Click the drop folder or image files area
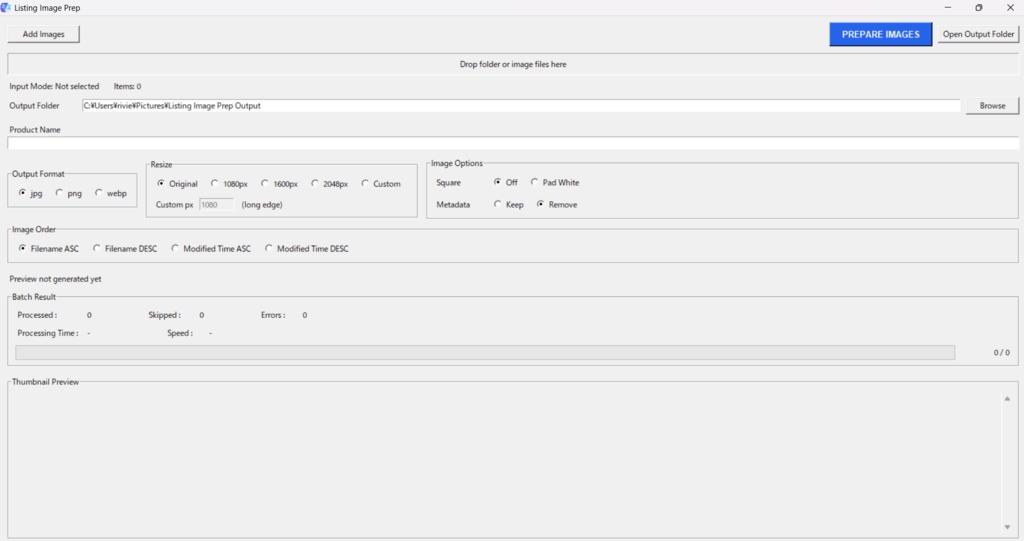Screen dimensions: 1024x541 point(513,64)
